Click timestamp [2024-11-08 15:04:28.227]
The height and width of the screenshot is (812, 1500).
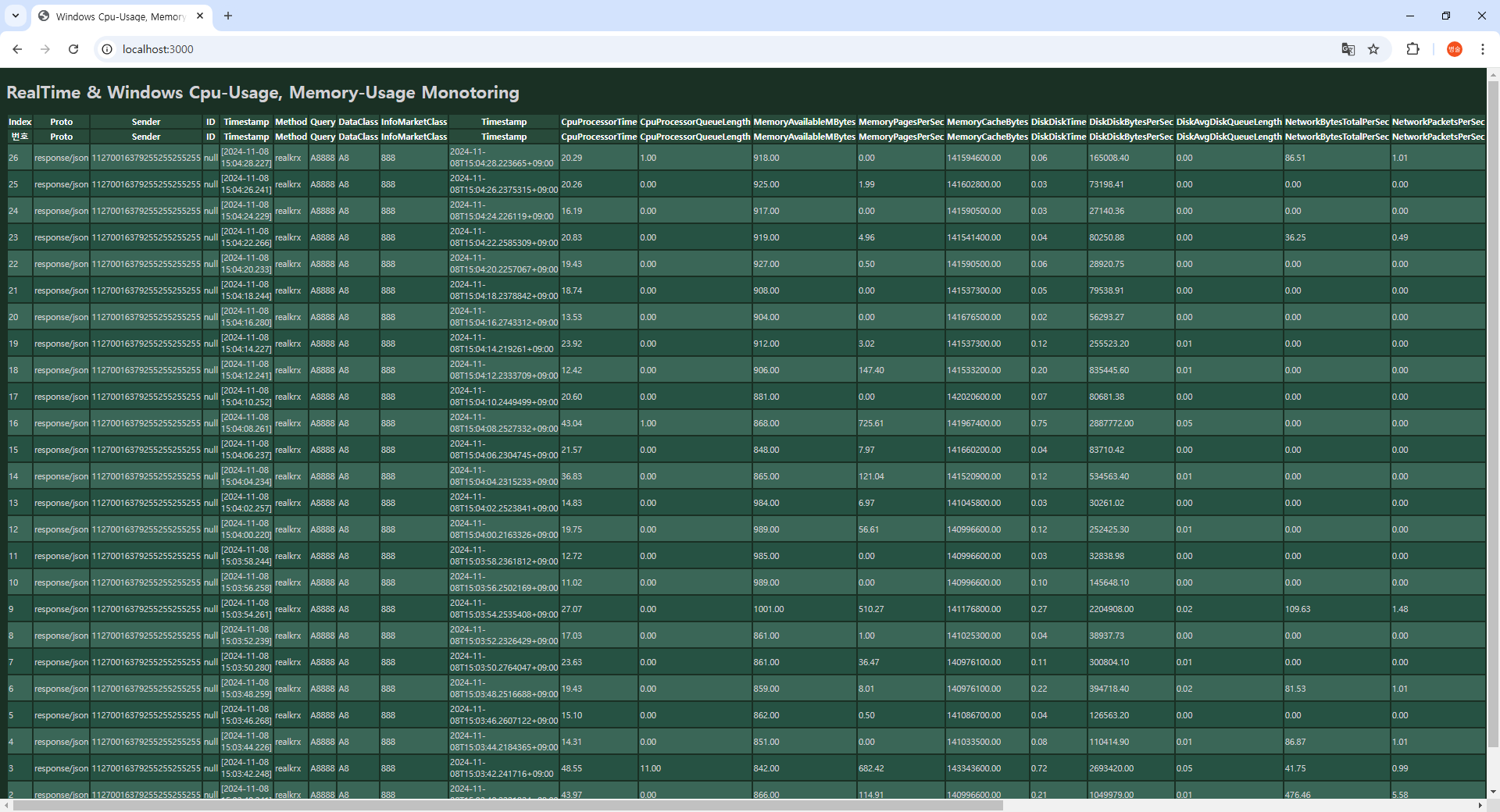pyautogui.click(x=246, y=158)
